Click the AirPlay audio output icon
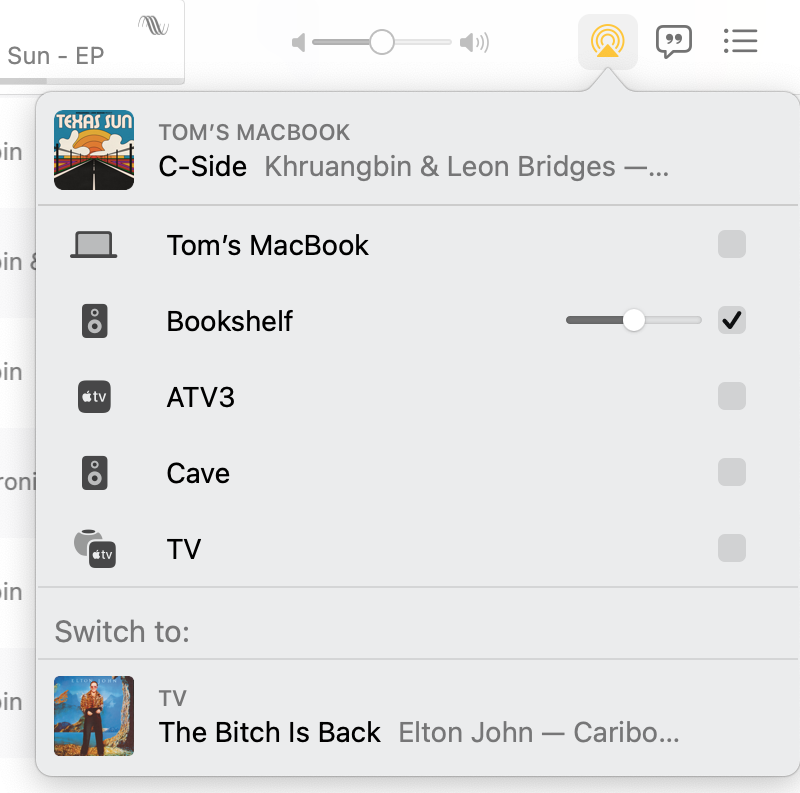Image resolution: width=800 pixels, height=793 pixels. [607, 42]
